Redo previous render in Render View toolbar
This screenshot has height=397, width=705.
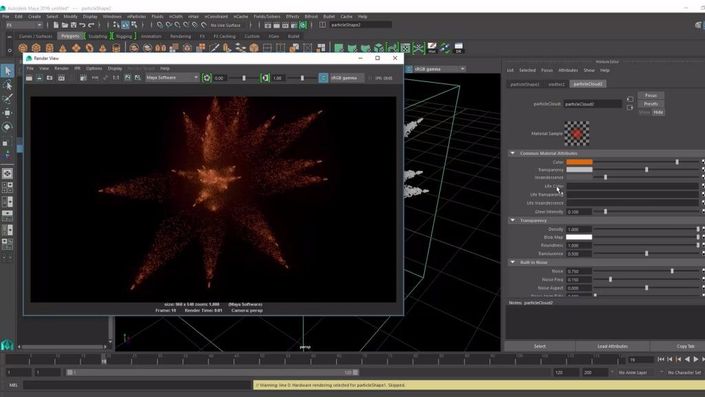29,78
